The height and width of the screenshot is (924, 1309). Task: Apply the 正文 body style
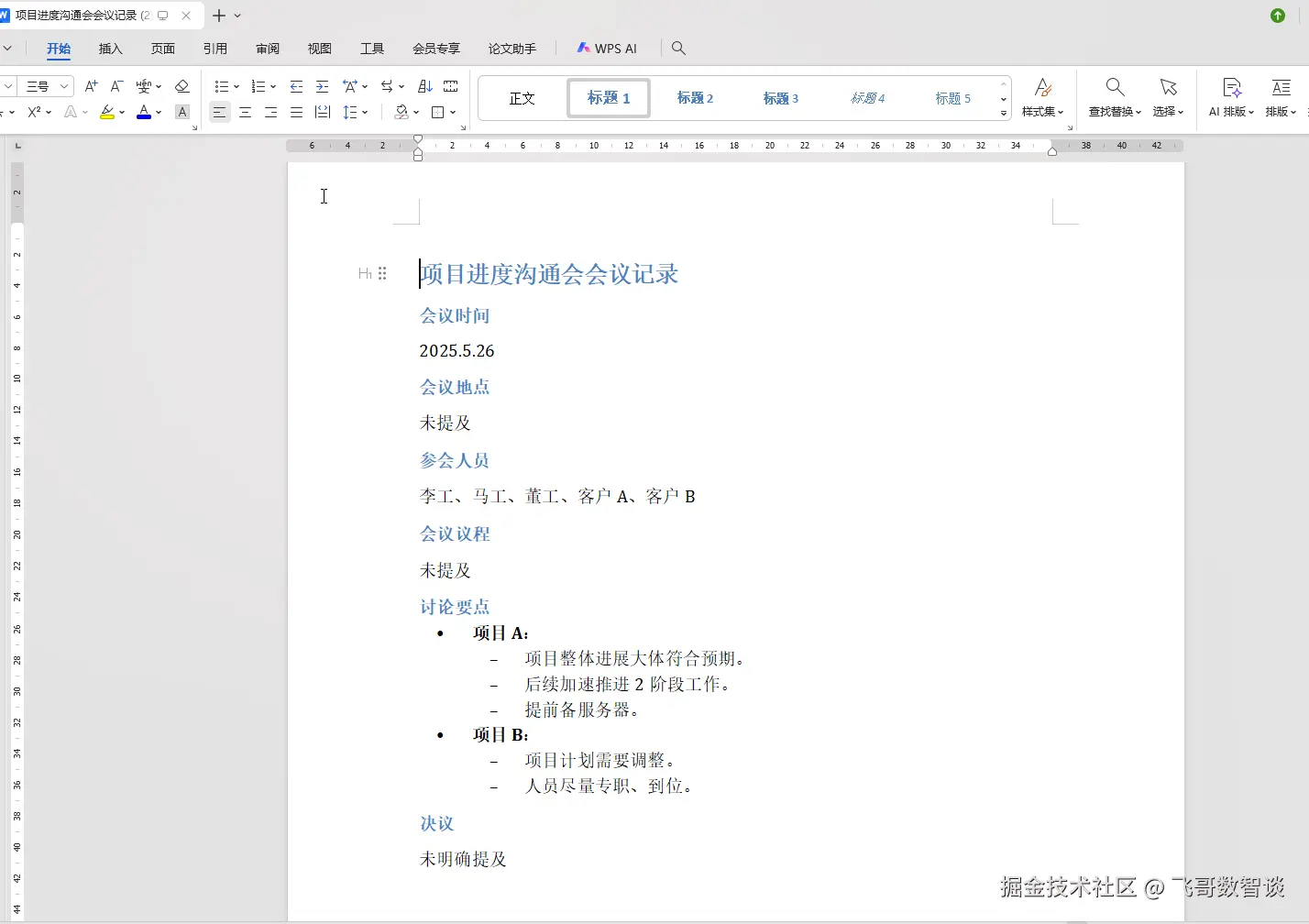click(x=522, y=98)
